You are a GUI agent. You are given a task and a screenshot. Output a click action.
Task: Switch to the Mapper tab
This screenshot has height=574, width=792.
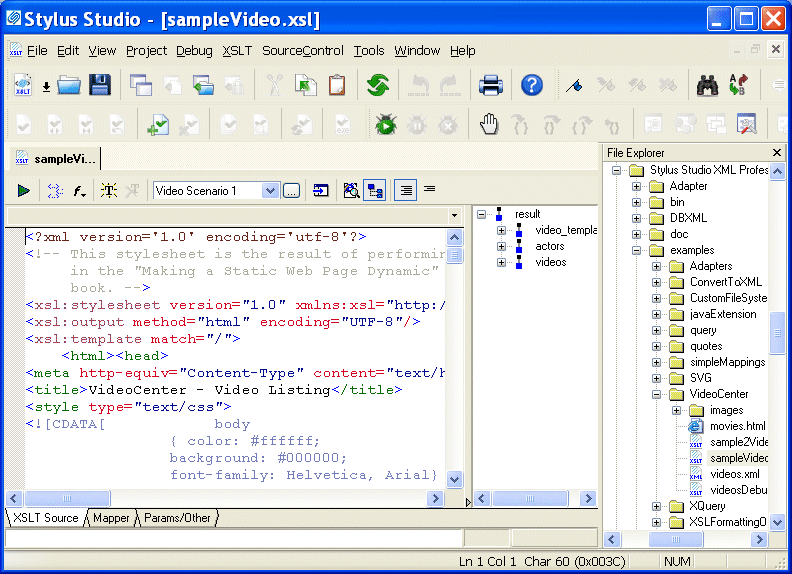pos(112,518)
